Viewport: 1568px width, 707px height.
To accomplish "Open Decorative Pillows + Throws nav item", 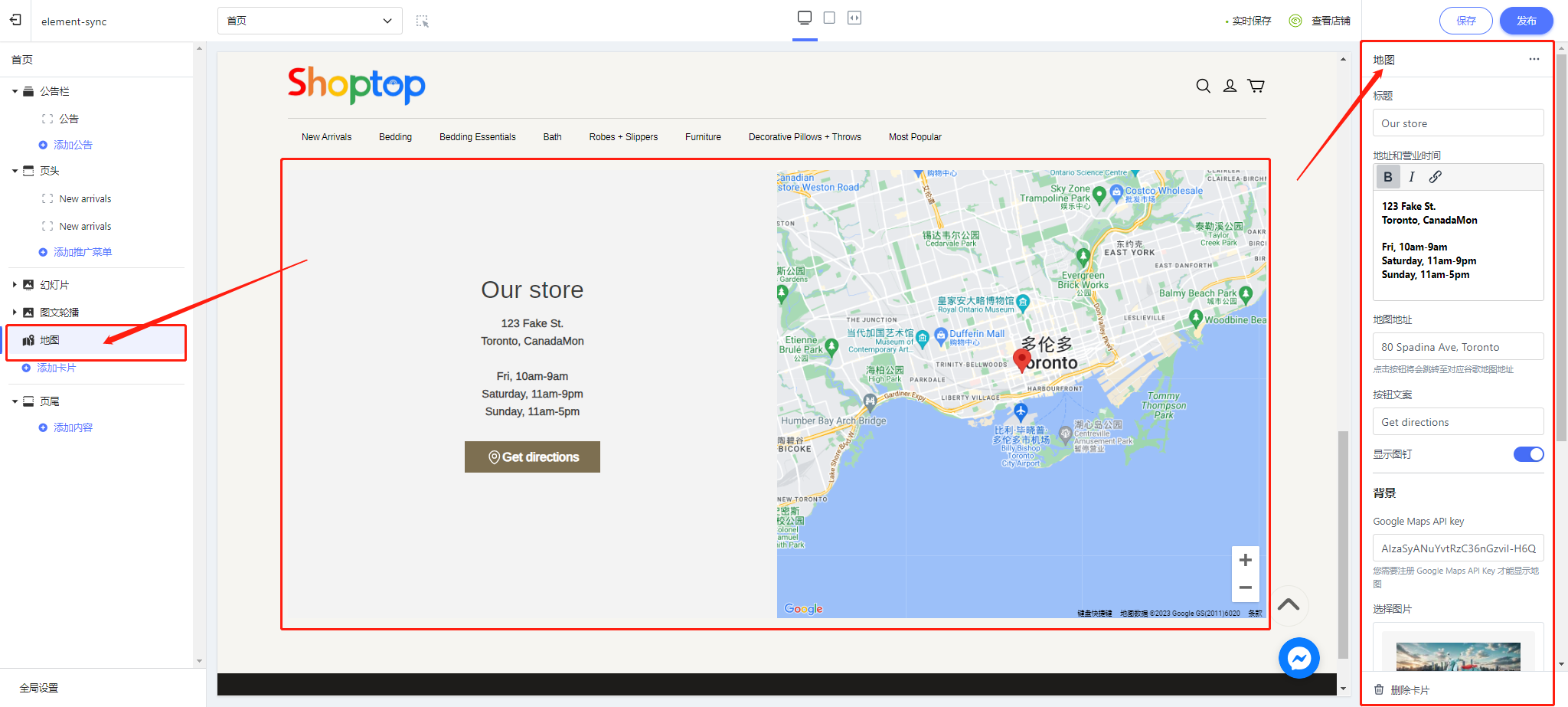I will (x=805, y=137).
